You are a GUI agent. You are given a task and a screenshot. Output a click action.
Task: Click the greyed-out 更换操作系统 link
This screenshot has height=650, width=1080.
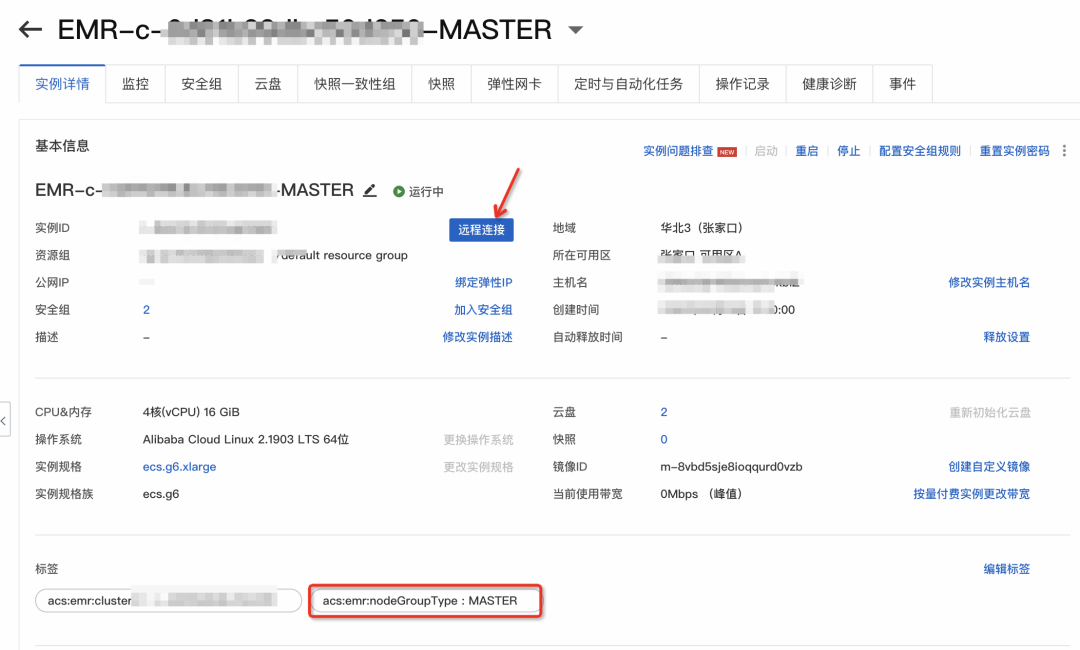(x=478, y=439)
